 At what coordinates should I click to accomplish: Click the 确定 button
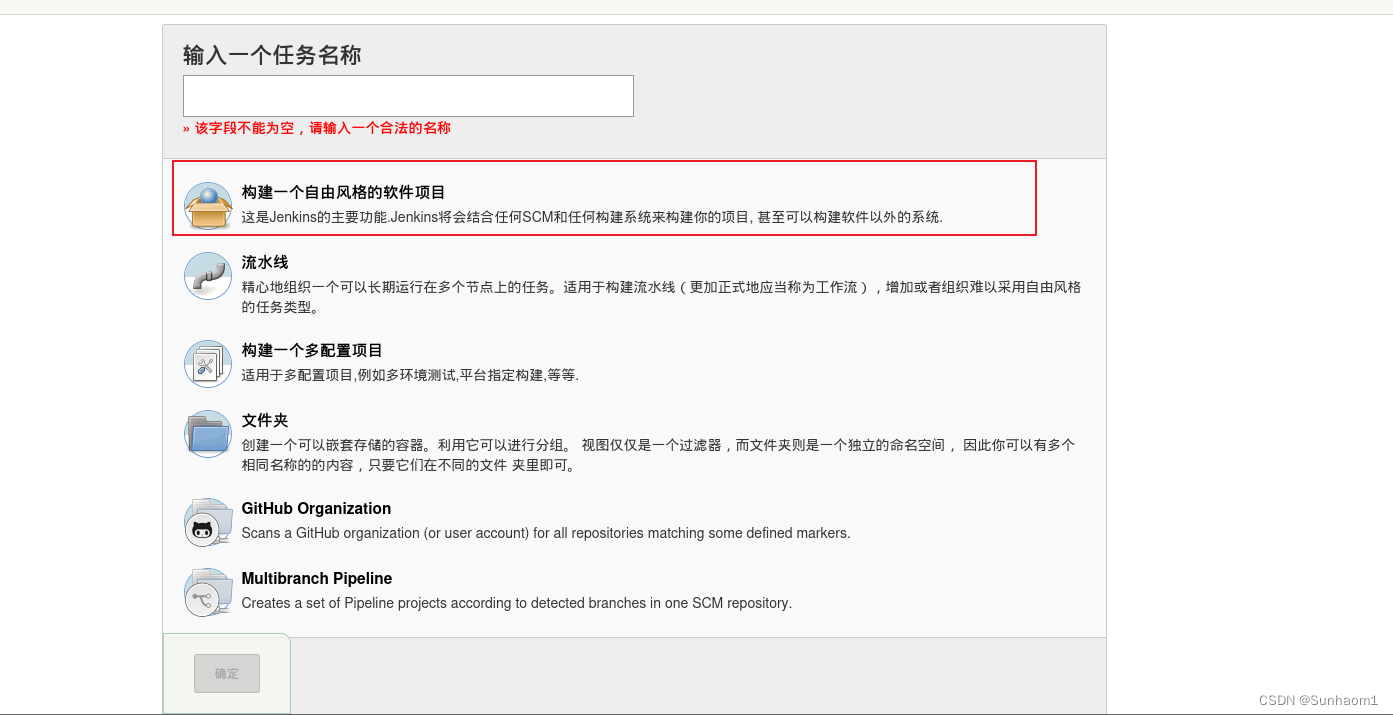(227, 673)
